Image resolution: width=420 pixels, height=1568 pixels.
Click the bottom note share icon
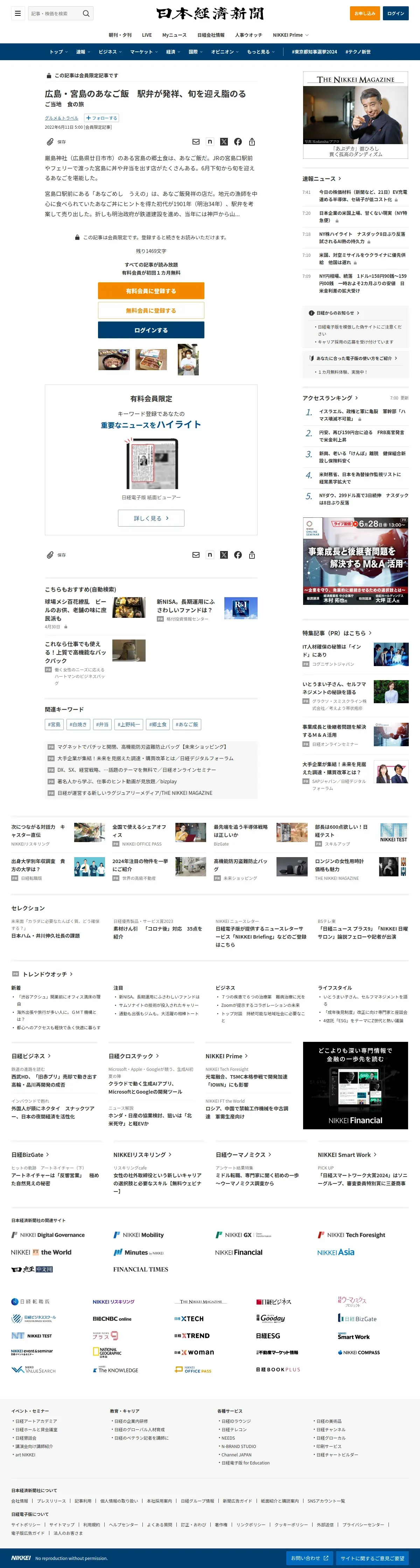coord(210,555)
